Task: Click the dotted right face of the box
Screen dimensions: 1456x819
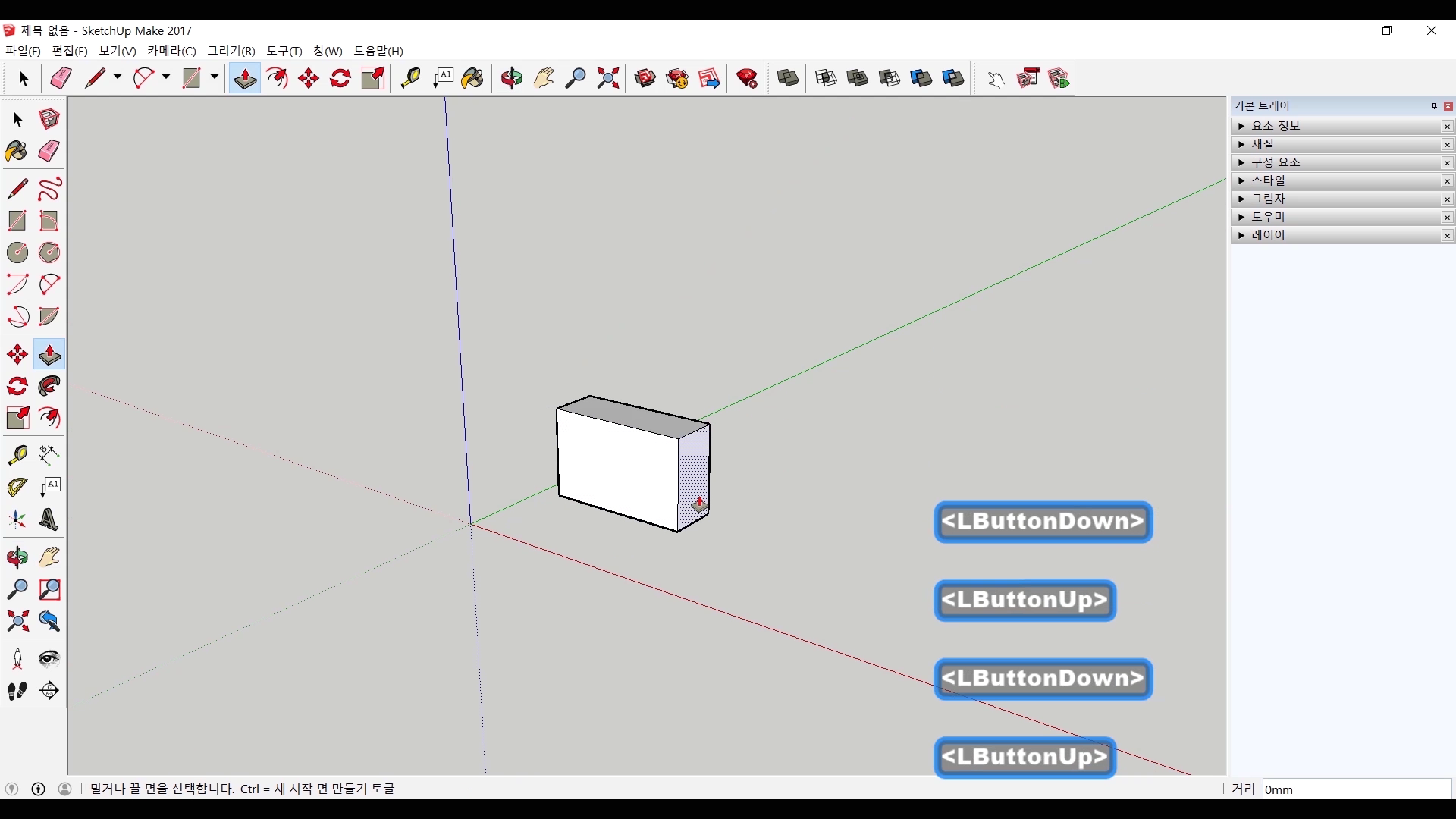Action: [692, 470]
